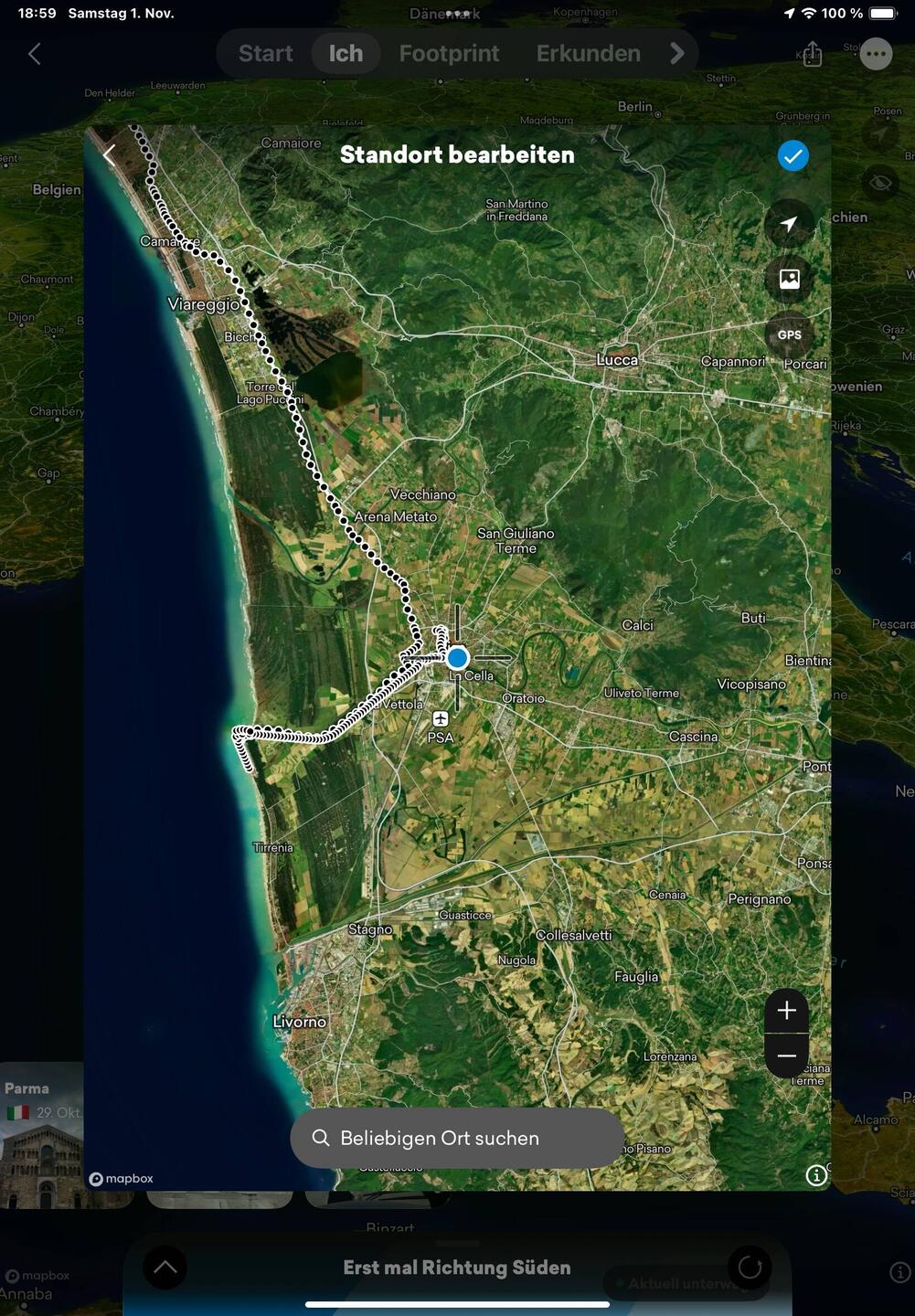Open the photo picker image icon

(x=789, y=279)
